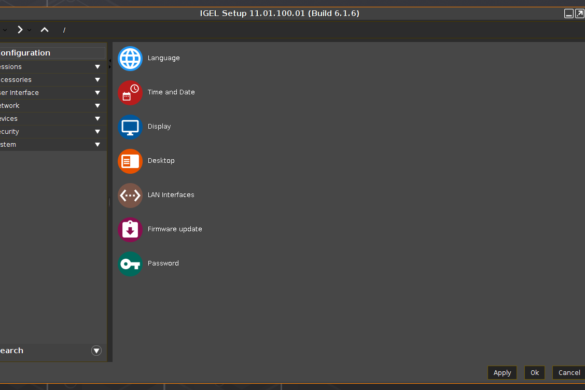Expand the Sessions tree arrow
The height and width of the screenshot is (390, 585).
pos(97,67)
